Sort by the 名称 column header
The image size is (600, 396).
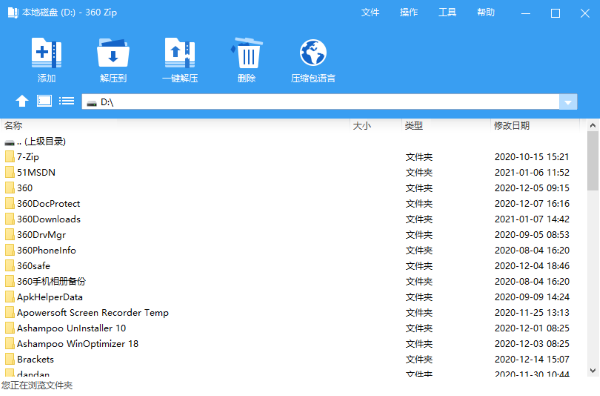[13, 125]
